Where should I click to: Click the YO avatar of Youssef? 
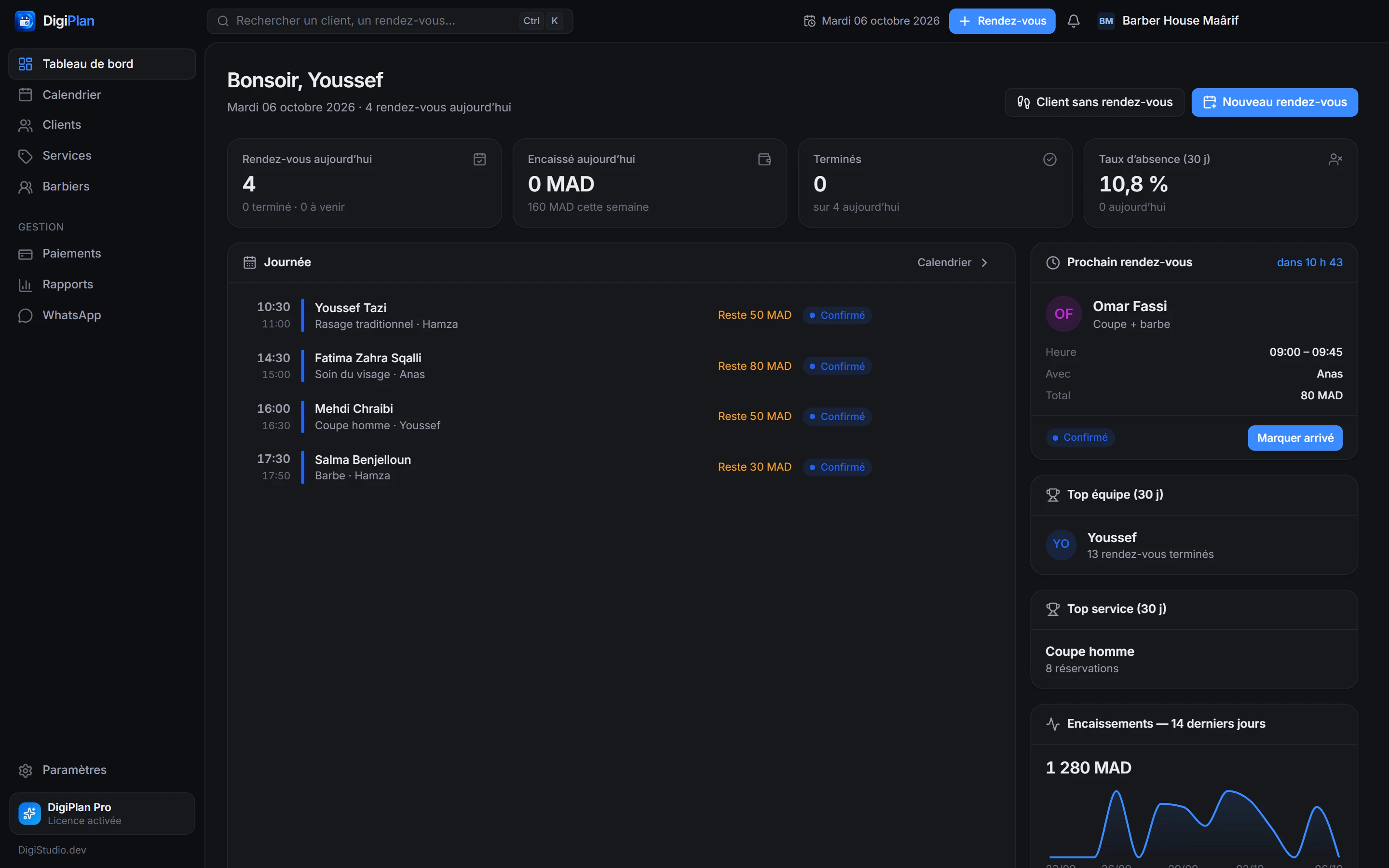(1061, 544)
